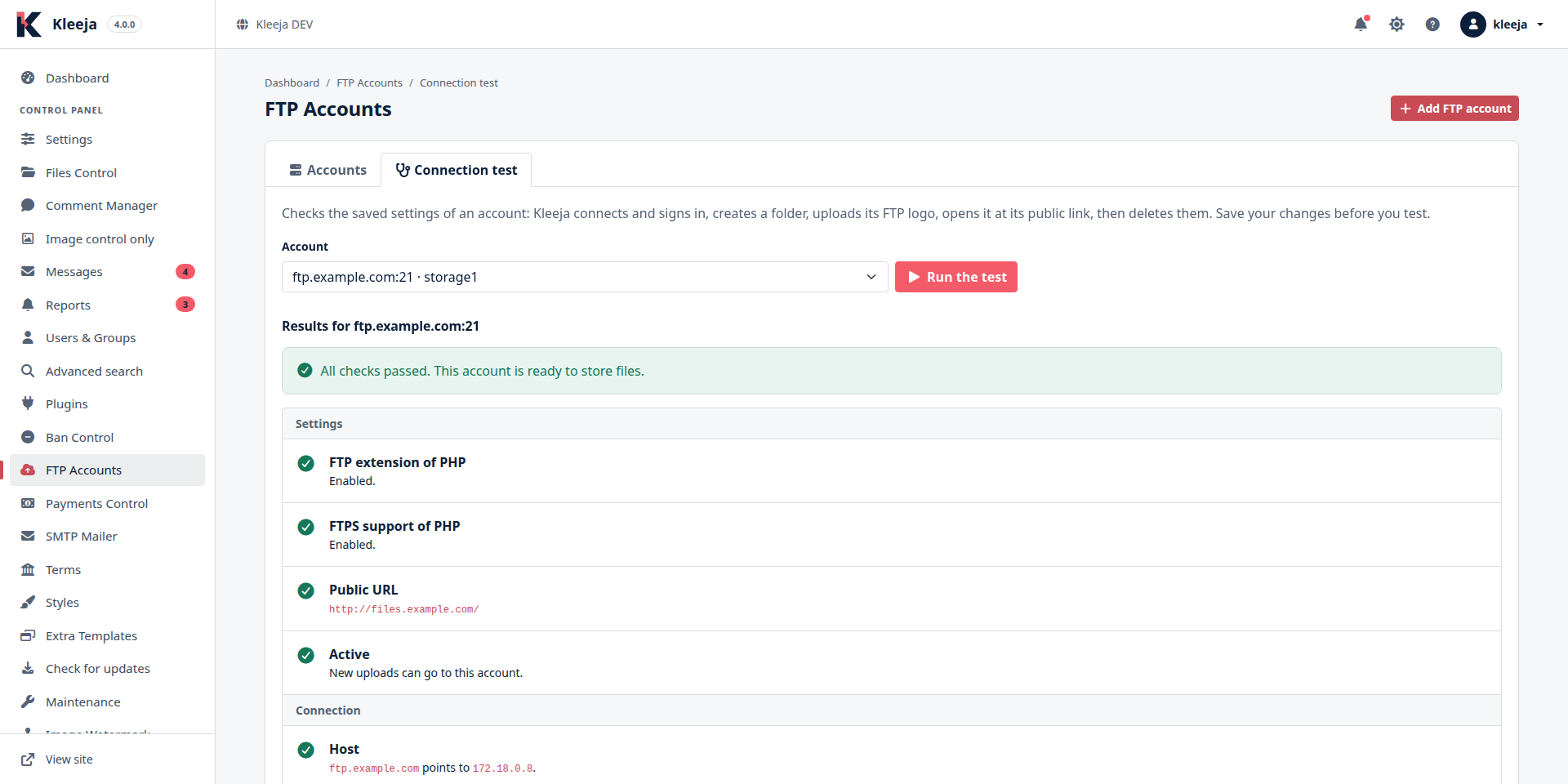This screenshot has height=784, width=1568.
Task: Click the 4.0.0 version badge
Action: coord(124,24)
